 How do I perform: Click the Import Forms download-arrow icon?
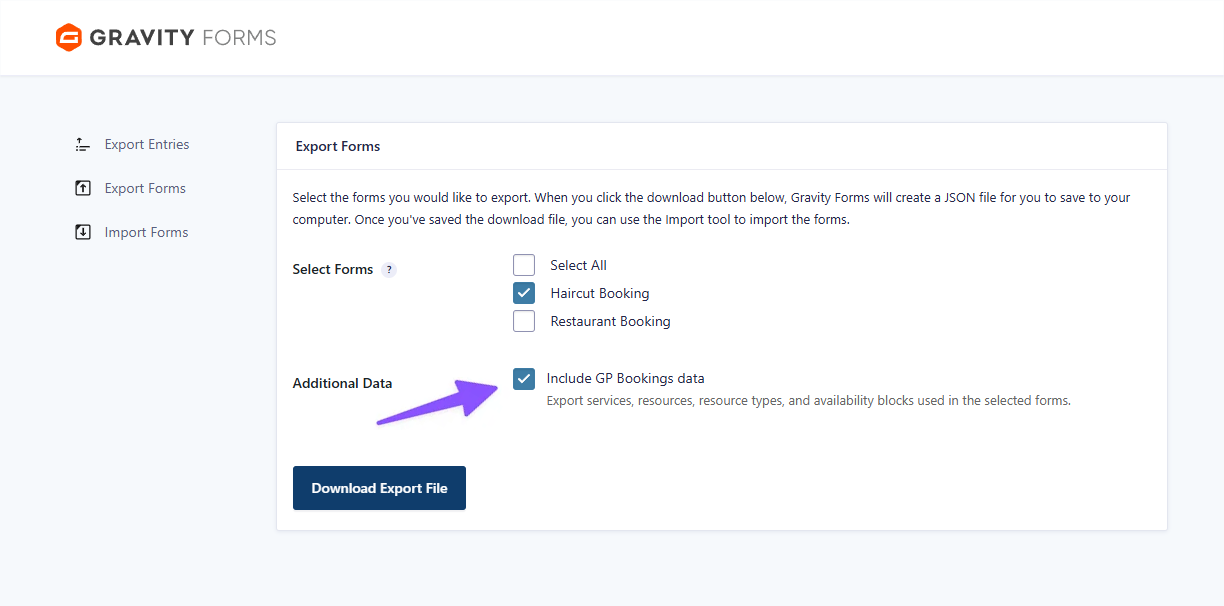coord(83,233)
